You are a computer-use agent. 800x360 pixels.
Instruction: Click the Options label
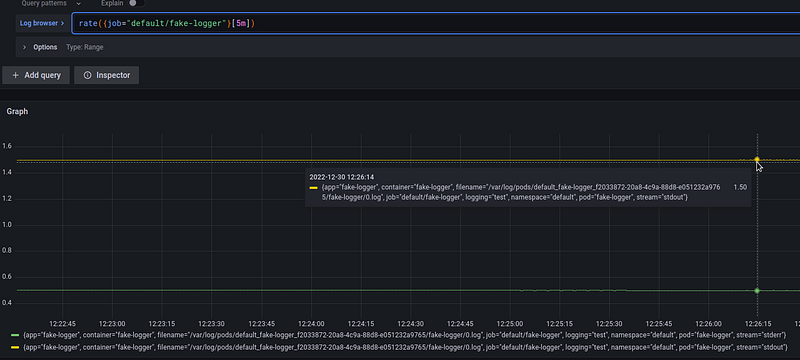coord(45,47)
